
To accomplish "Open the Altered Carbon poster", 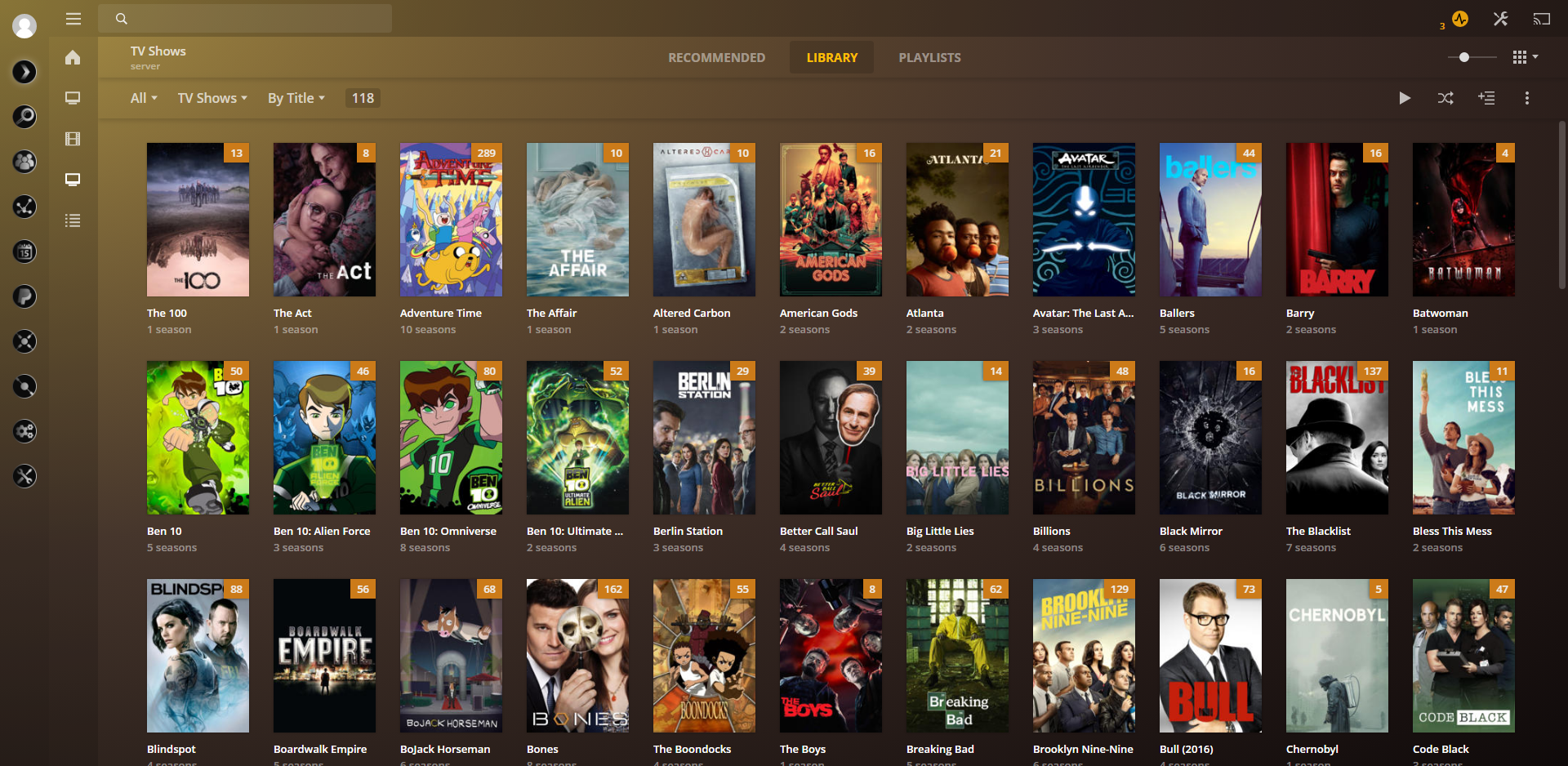I will [704, 220].
